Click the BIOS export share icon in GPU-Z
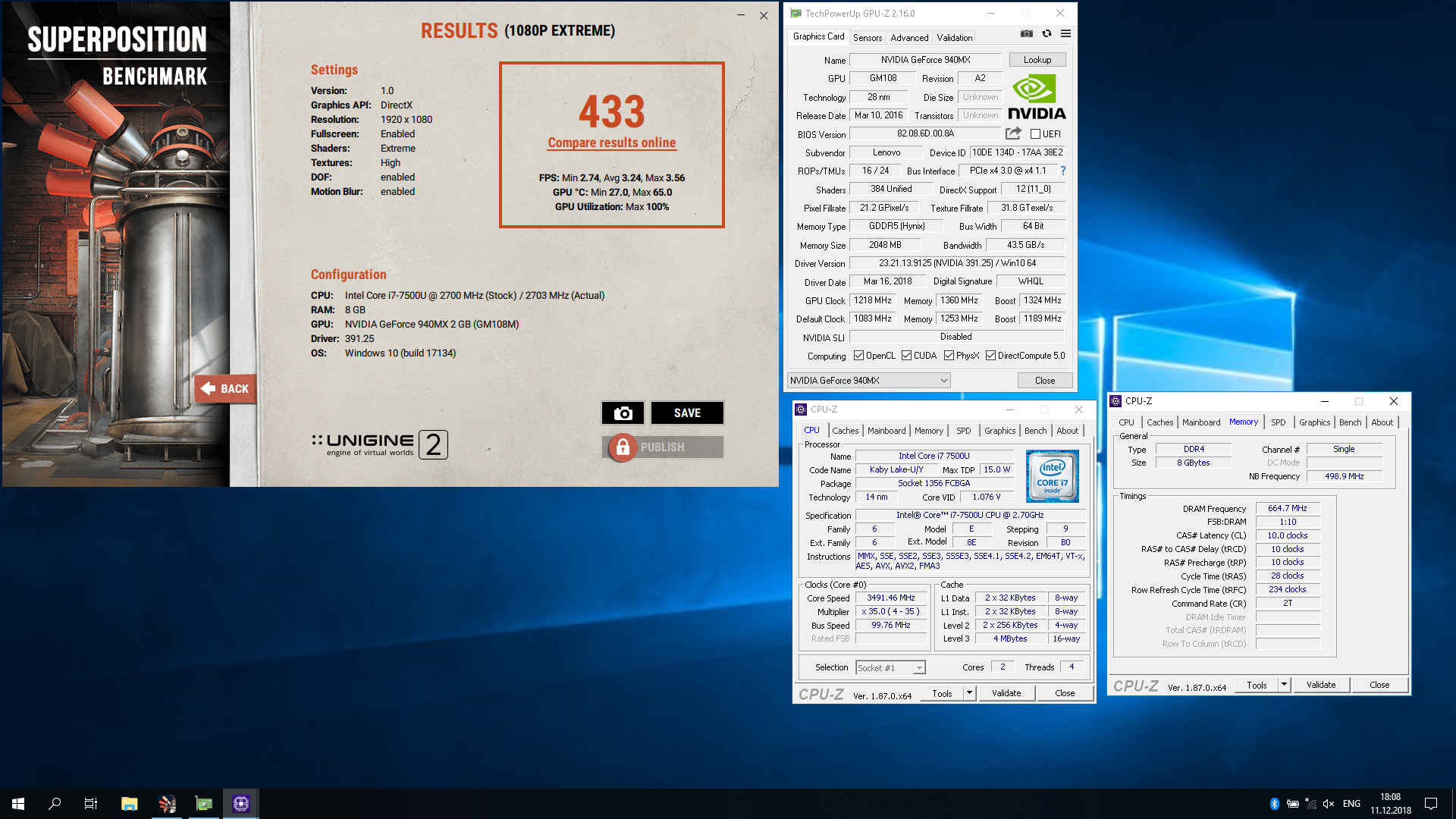The height and width of the screenshot is (819, 1456). (x=1013, y=133)
